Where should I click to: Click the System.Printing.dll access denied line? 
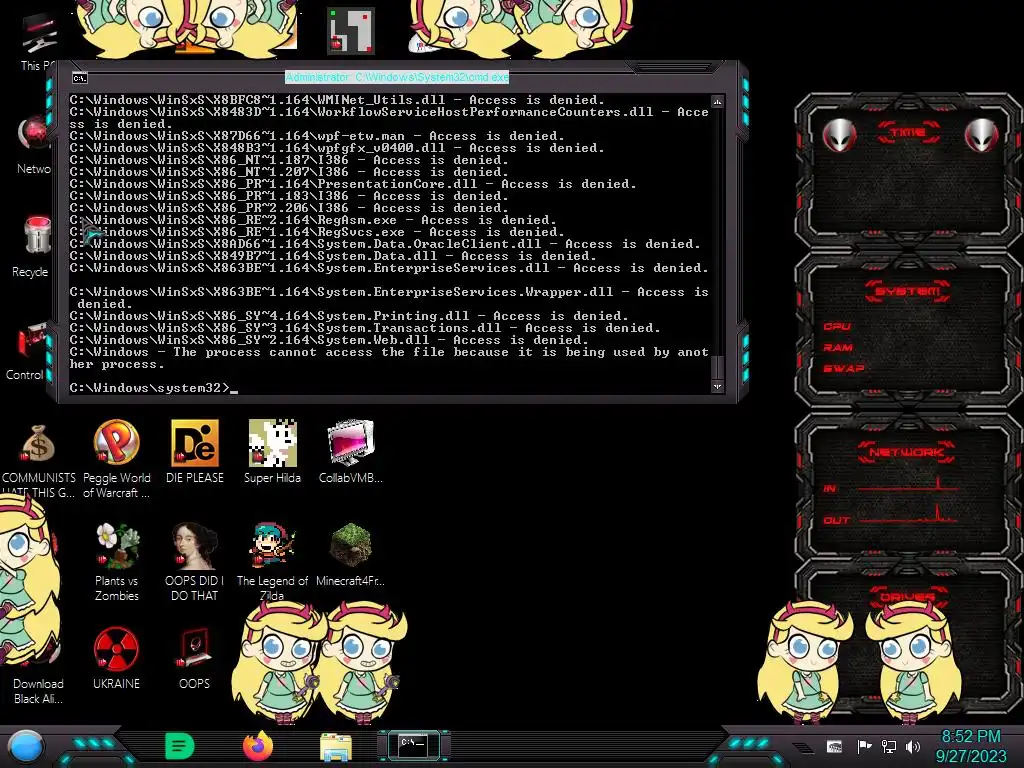pos(349,316)
